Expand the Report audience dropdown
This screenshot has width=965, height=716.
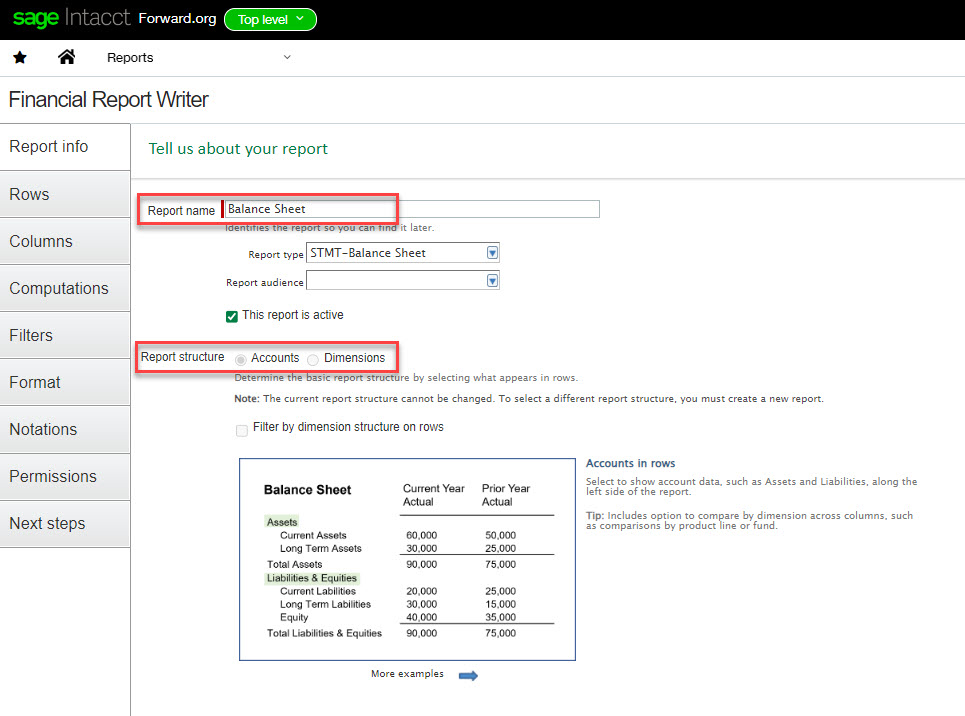pyautogui.click(x=491, y=282)
